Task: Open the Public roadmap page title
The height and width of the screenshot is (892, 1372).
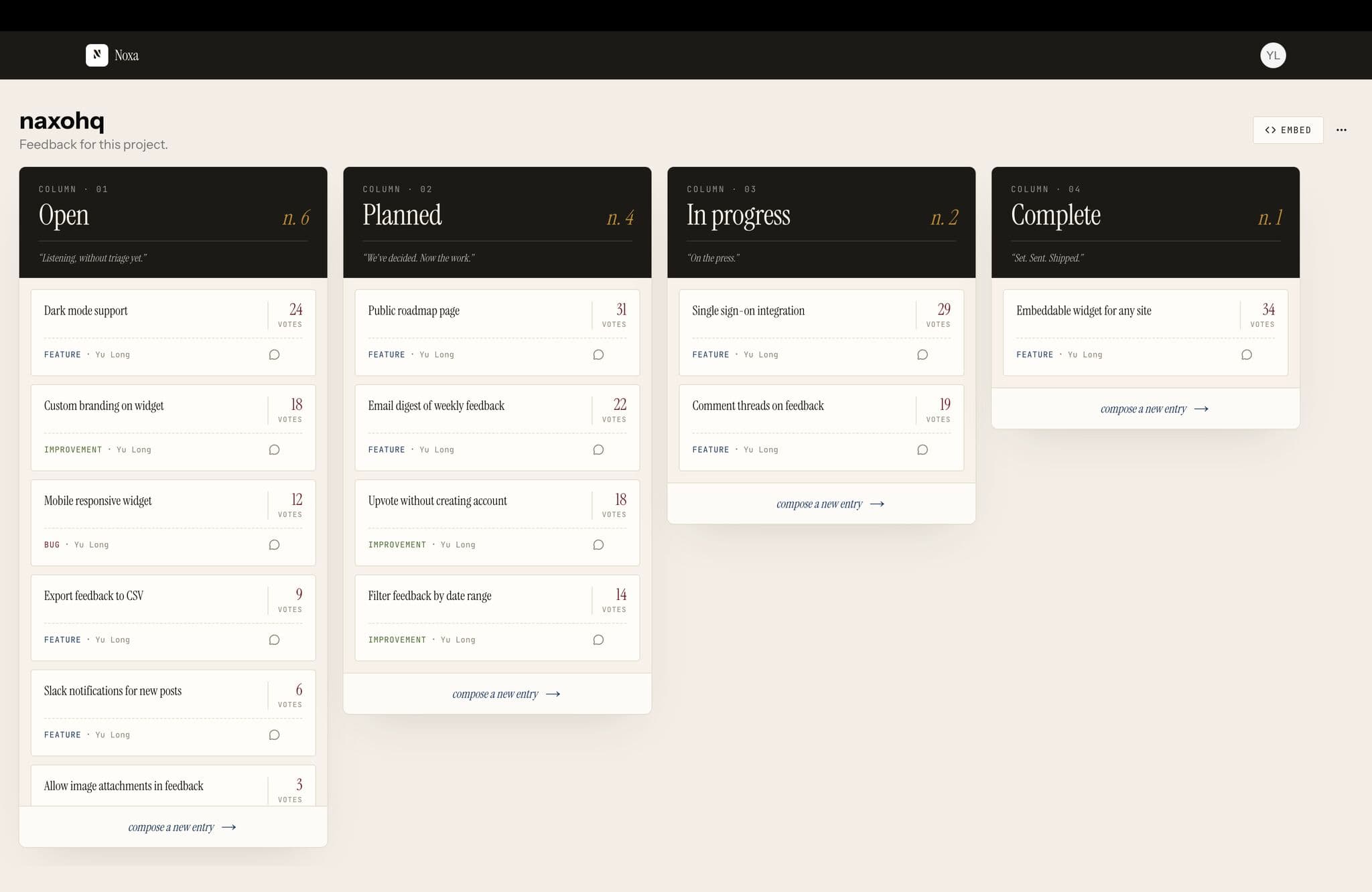Action: [x=414, y=311]
